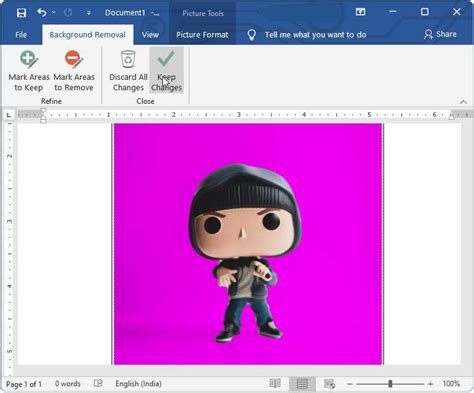Image resolution: width=474 pixels, height=393 pixels.
Task: Click the proofing check icon in status bar
Action: tap(98, 384)
